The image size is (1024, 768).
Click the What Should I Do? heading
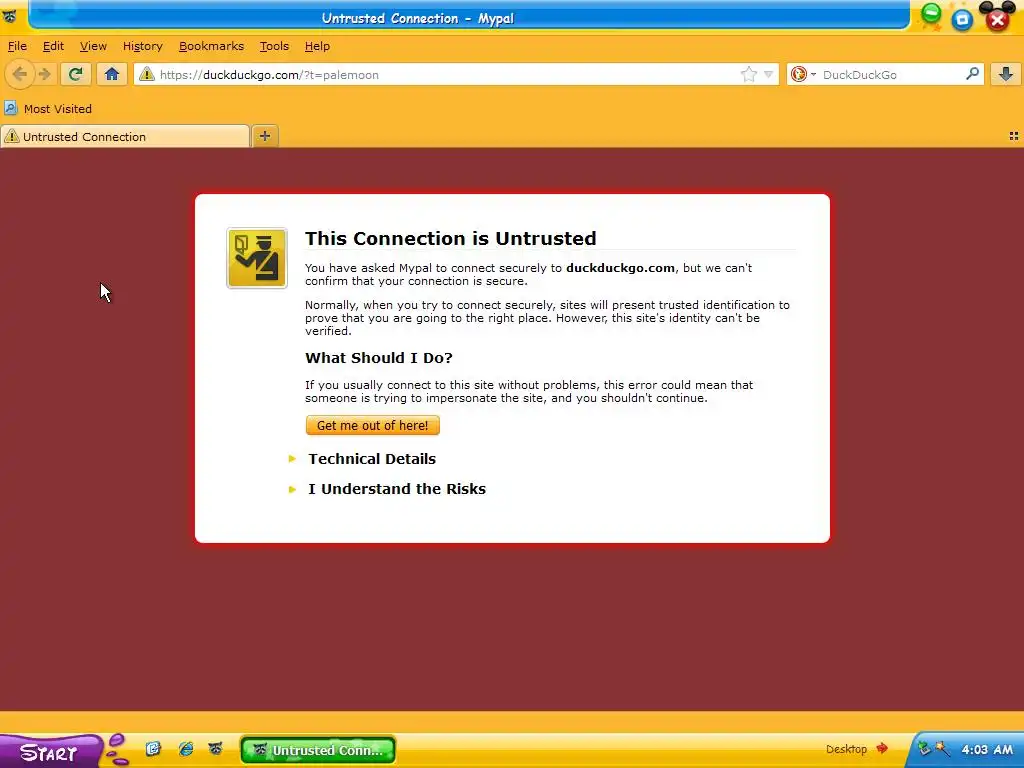tap(379, 358)
